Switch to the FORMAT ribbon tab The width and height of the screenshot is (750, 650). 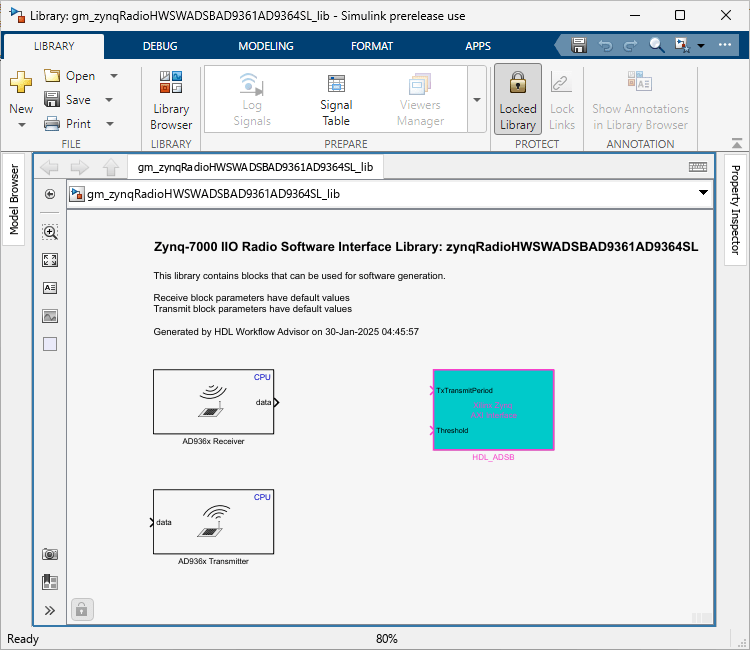372,46
